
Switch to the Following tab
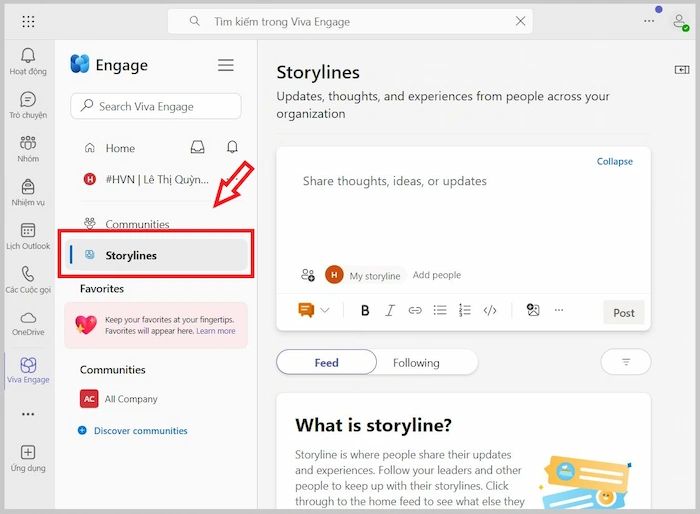416,362
